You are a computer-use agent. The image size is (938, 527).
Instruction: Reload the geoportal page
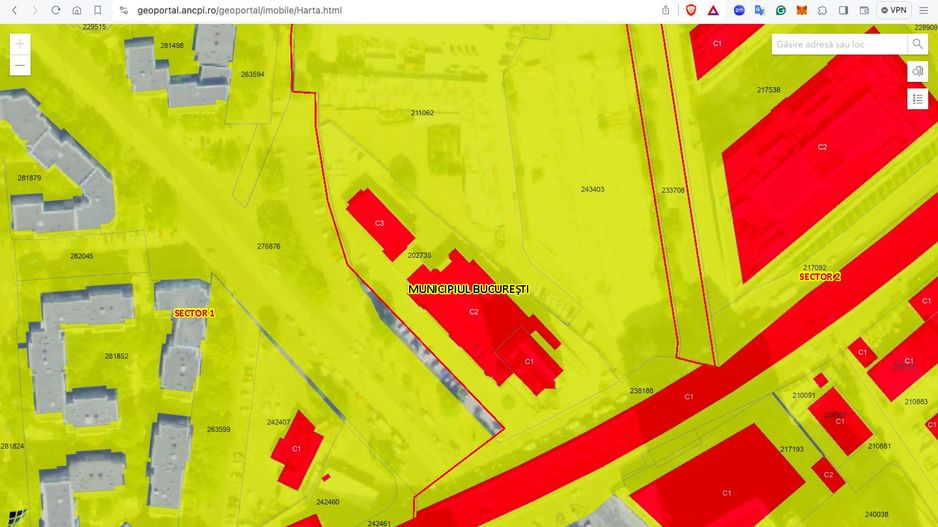click(x=56, y=10)
